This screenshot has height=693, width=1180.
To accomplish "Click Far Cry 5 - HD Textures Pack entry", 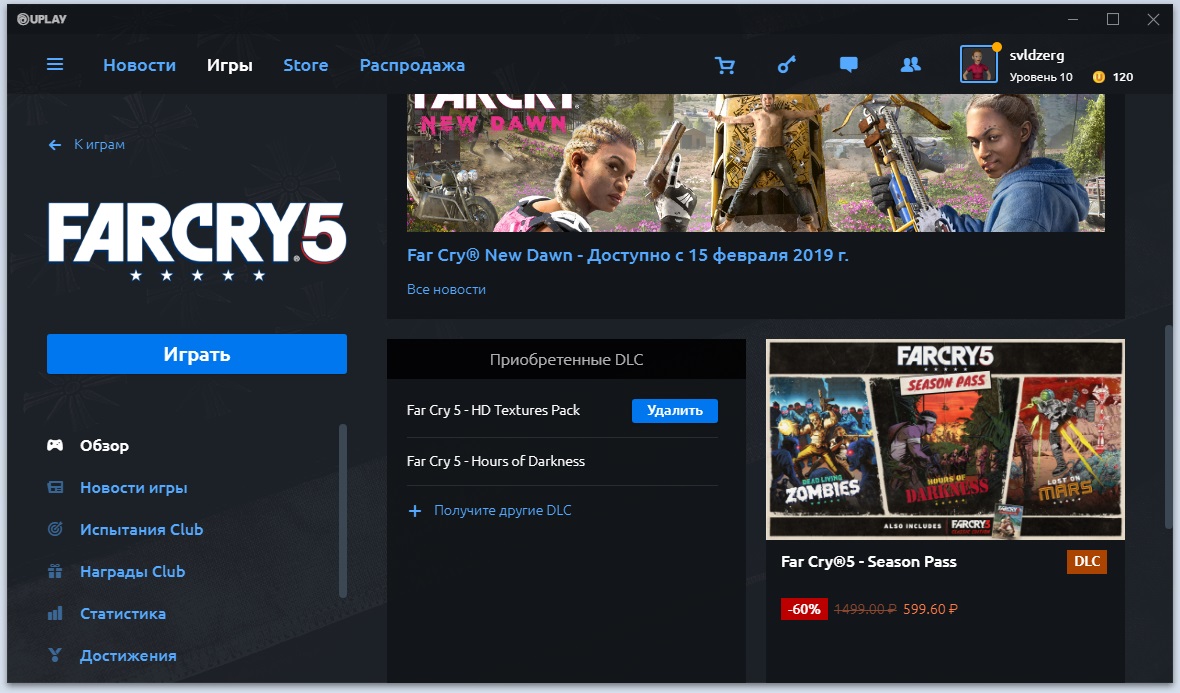I will click(x=493, y=410).
